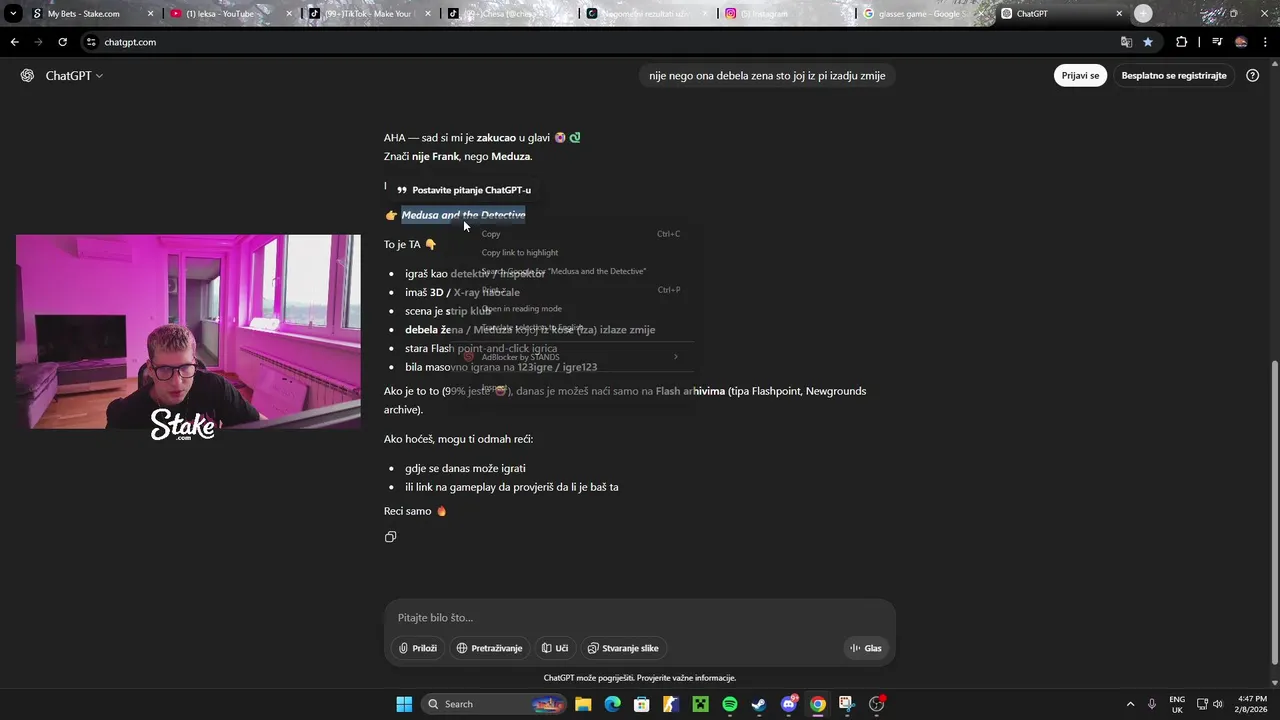The width and height of the screenshot is (1280, 720).
Task: Open Minecraft from the taskbar
Action: (700, 704)
